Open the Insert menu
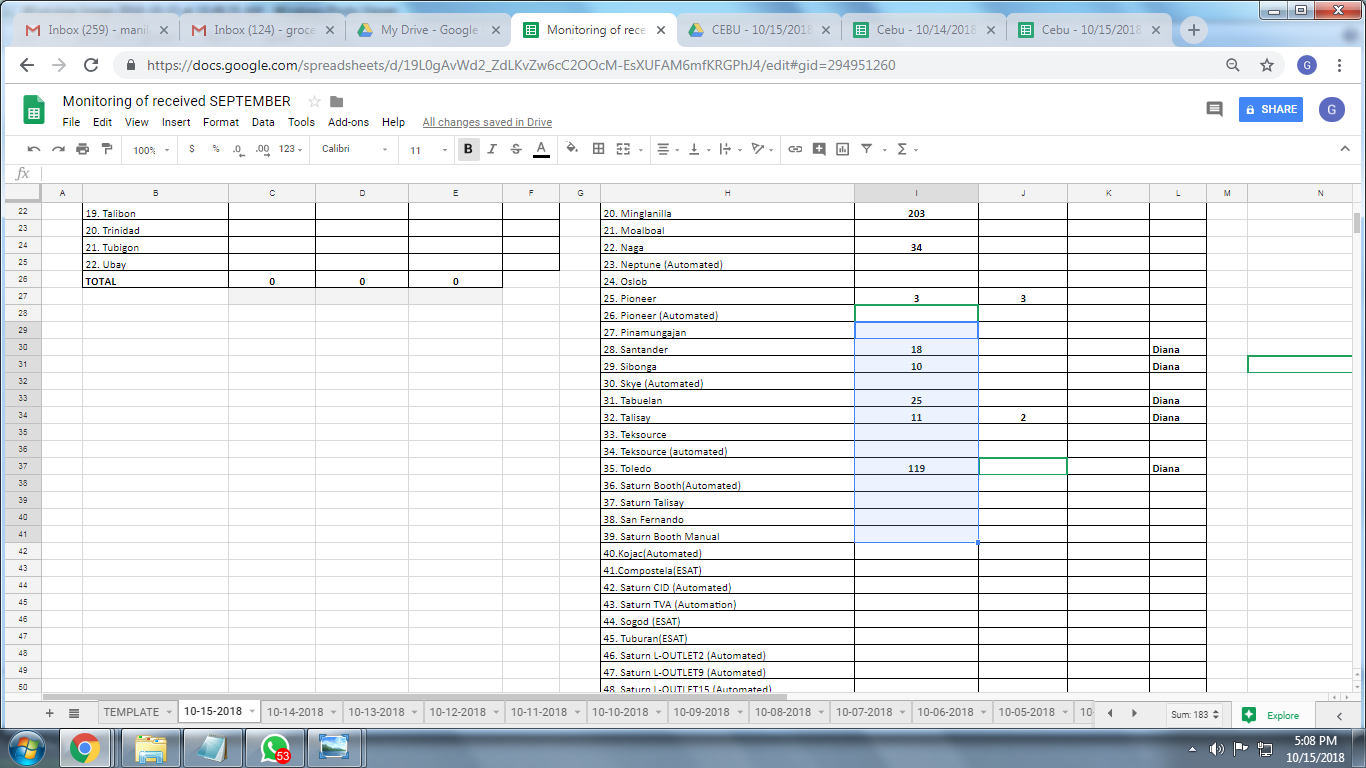This screenshot has width=1366, height=768. (x=176, y=122)
